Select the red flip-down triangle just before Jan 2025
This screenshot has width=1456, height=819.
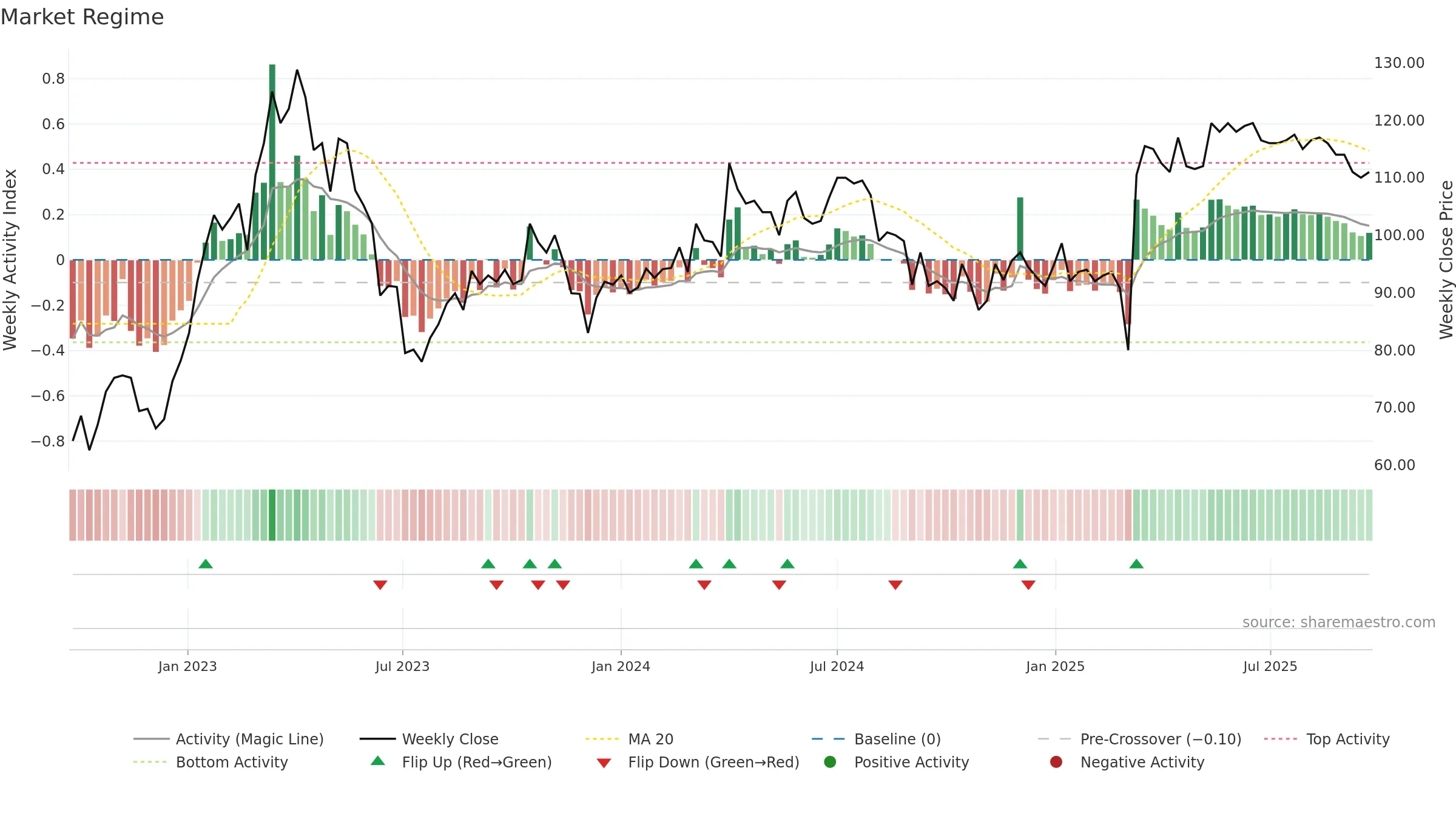pyautogui.click(x=1028, y=585)
